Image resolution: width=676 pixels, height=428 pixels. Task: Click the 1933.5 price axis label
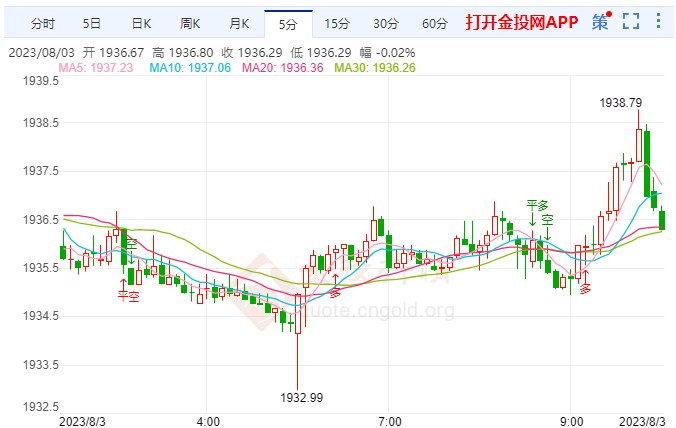tap(41, 365)
